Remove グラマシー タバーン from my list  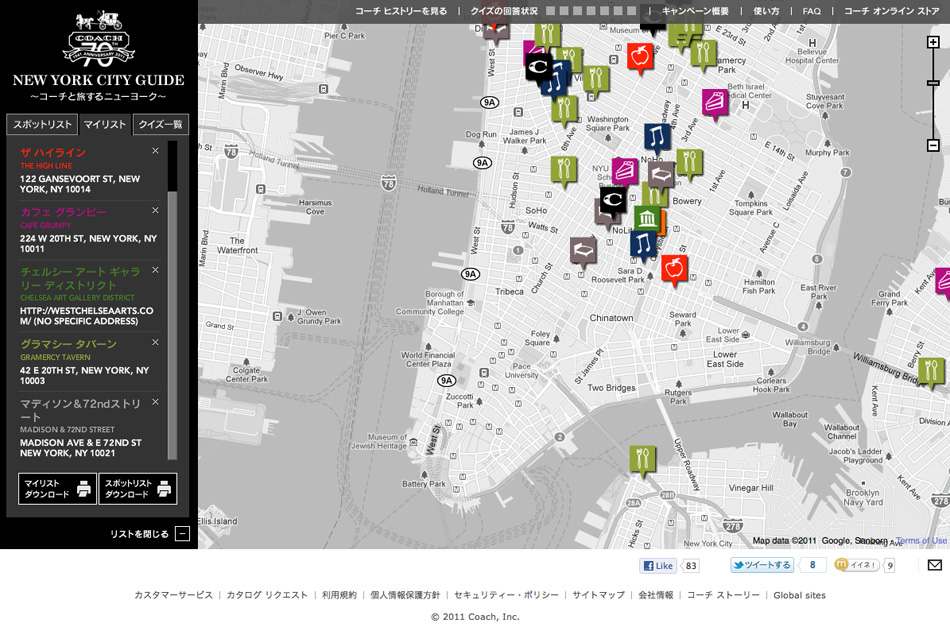155,342
